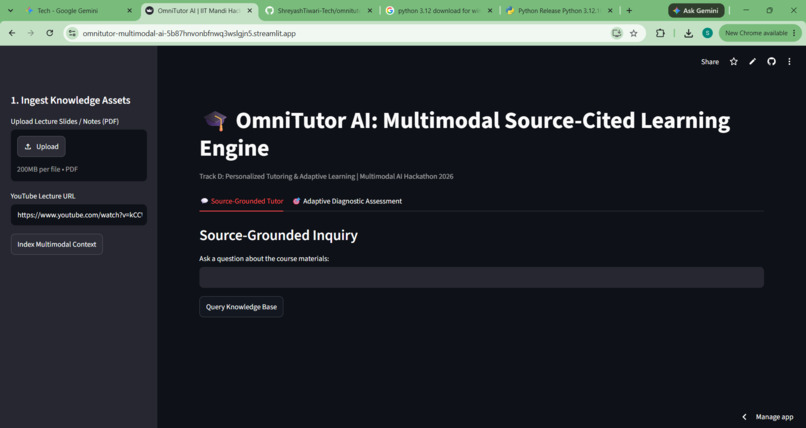This screenshot has width=806, height=428.
Task: Switch to python 3.12 download Google tab
Action: pos(439,10)
